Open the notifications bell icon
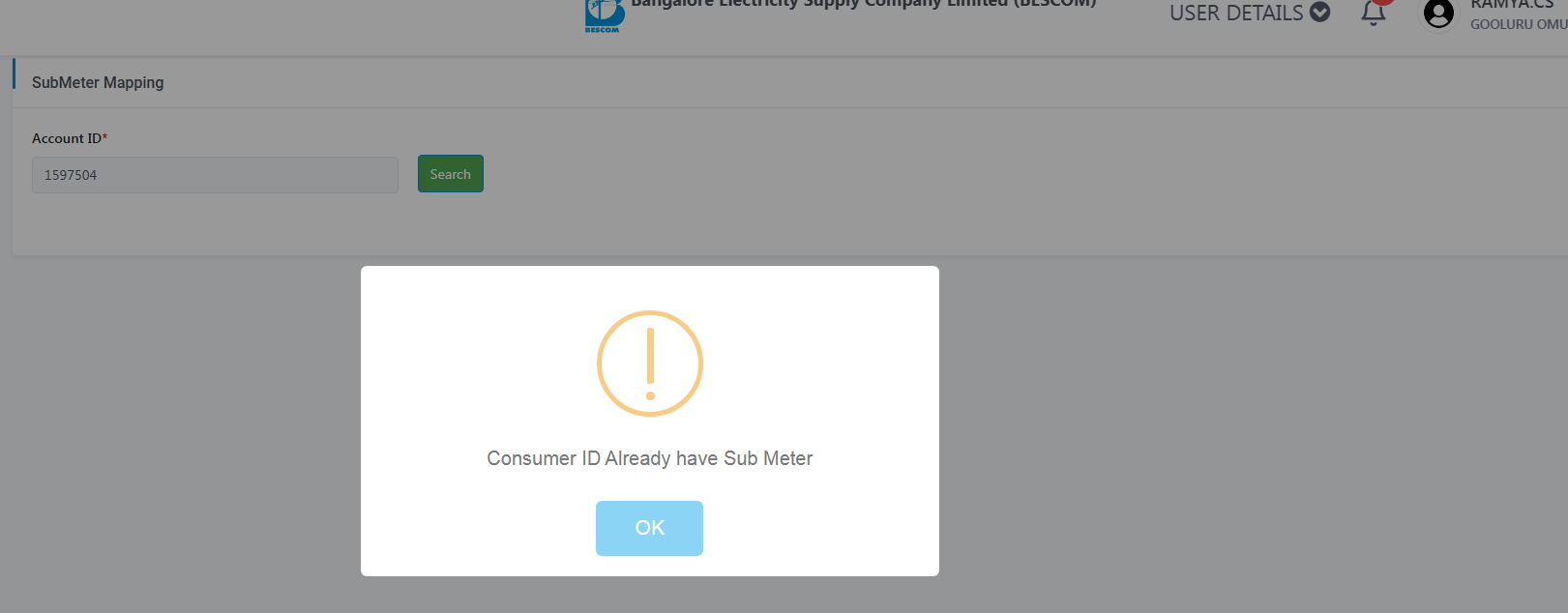The image size is (1568, 613). tap(1374, 14)
